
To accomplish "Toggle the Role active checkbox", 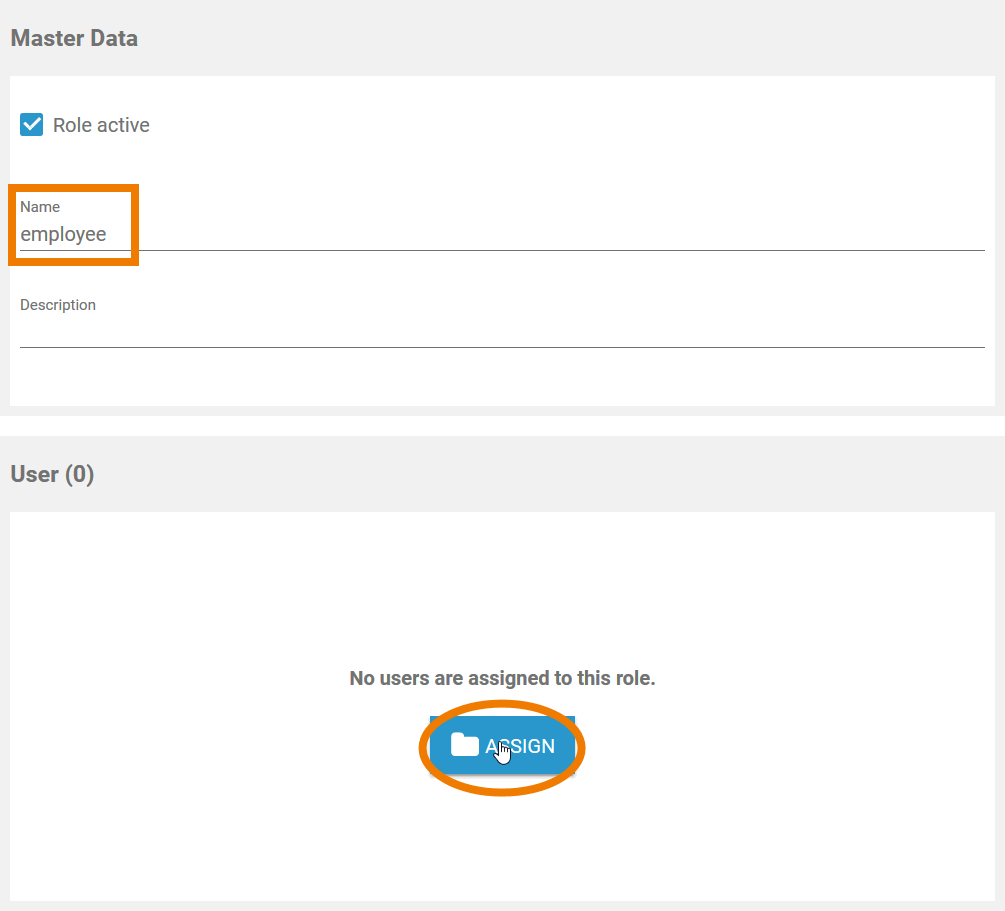I will coord(32,125).
